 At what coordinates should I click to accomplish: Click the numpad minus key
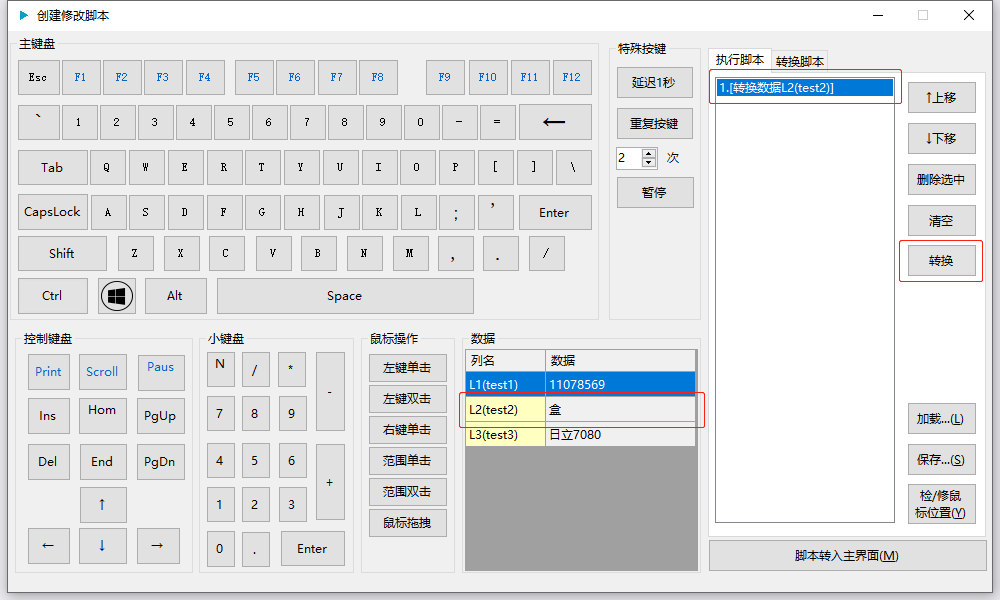click(330, 391)
